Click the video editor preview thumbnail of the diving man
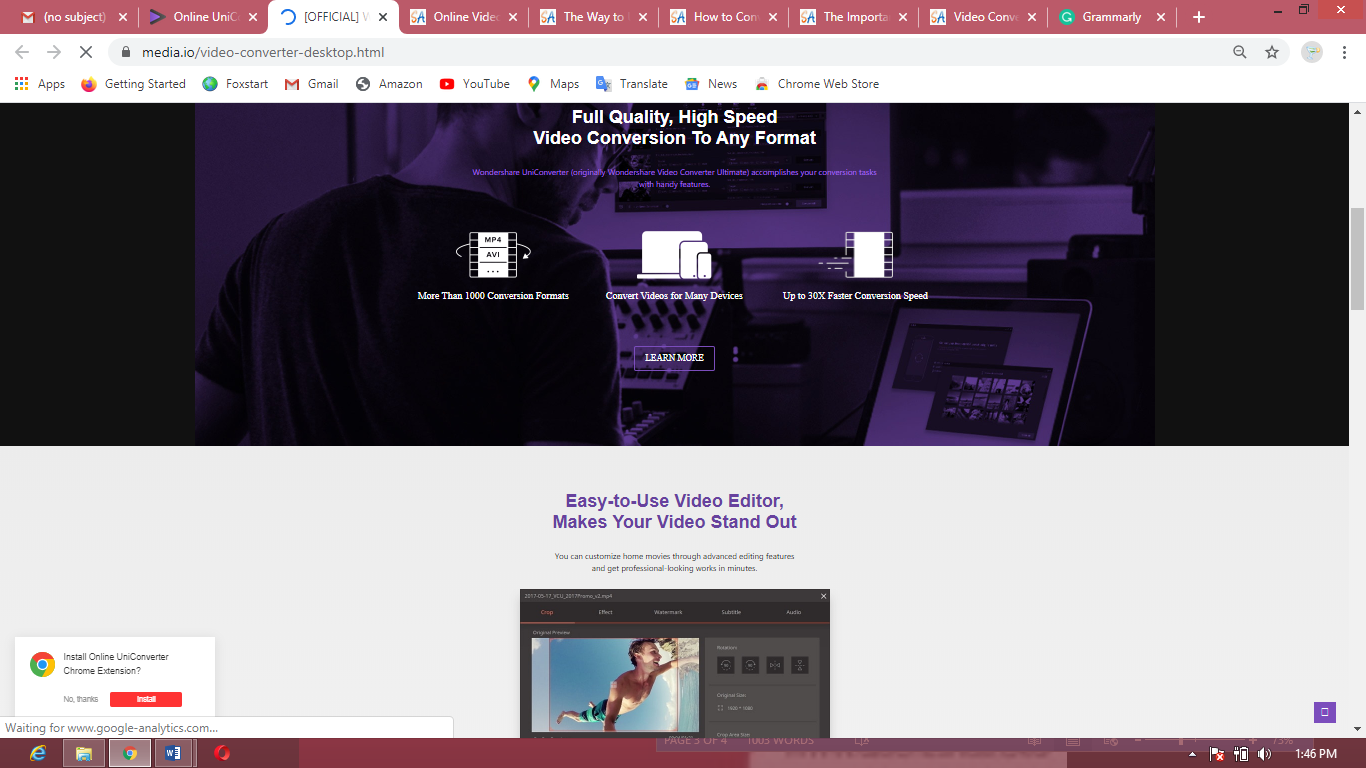This screenshot has width=1366, height=768. (615, 686)
